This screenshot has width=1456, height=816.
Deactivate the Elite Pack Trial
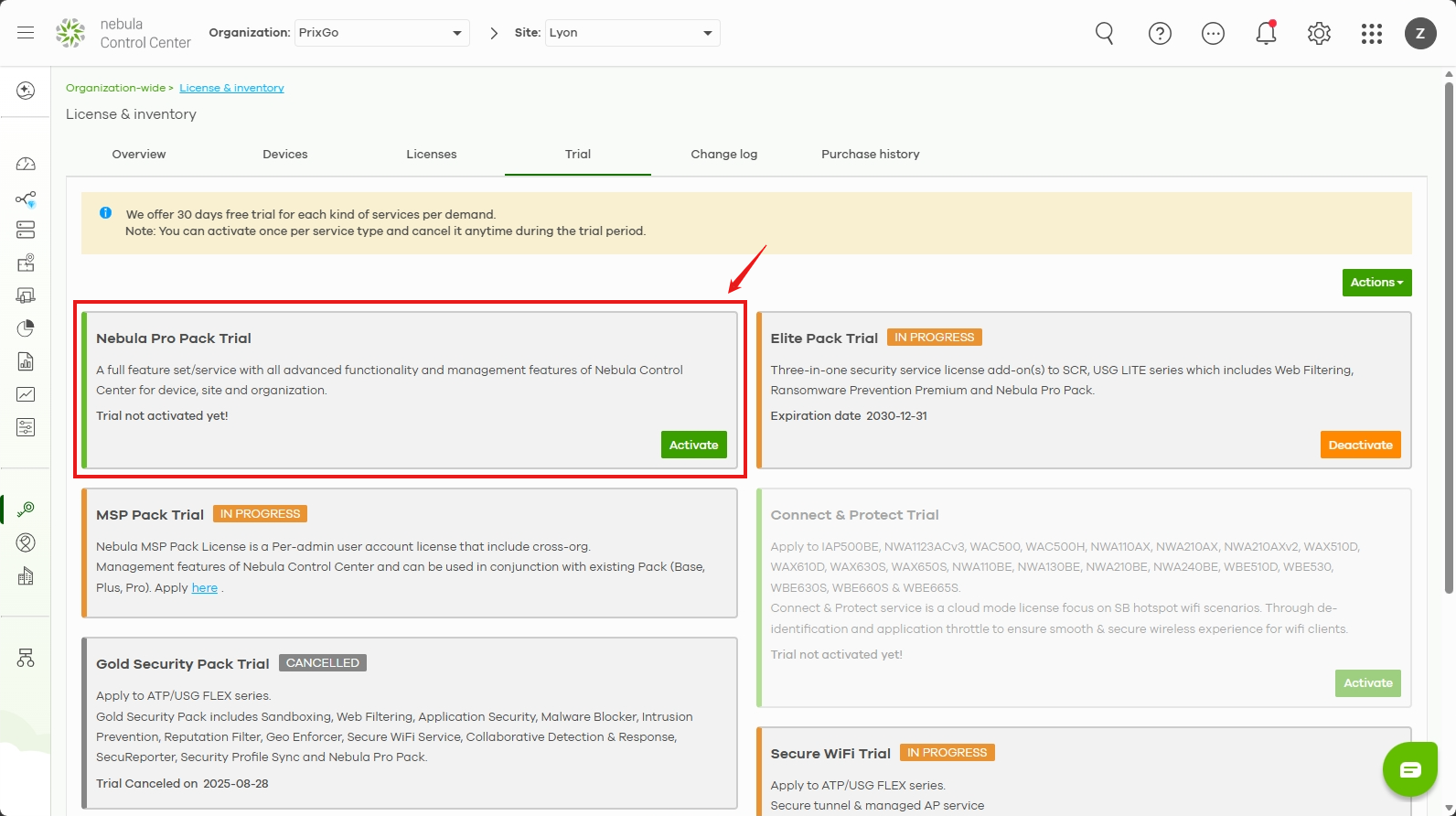pyautogui.click(x=1361, y=445)
